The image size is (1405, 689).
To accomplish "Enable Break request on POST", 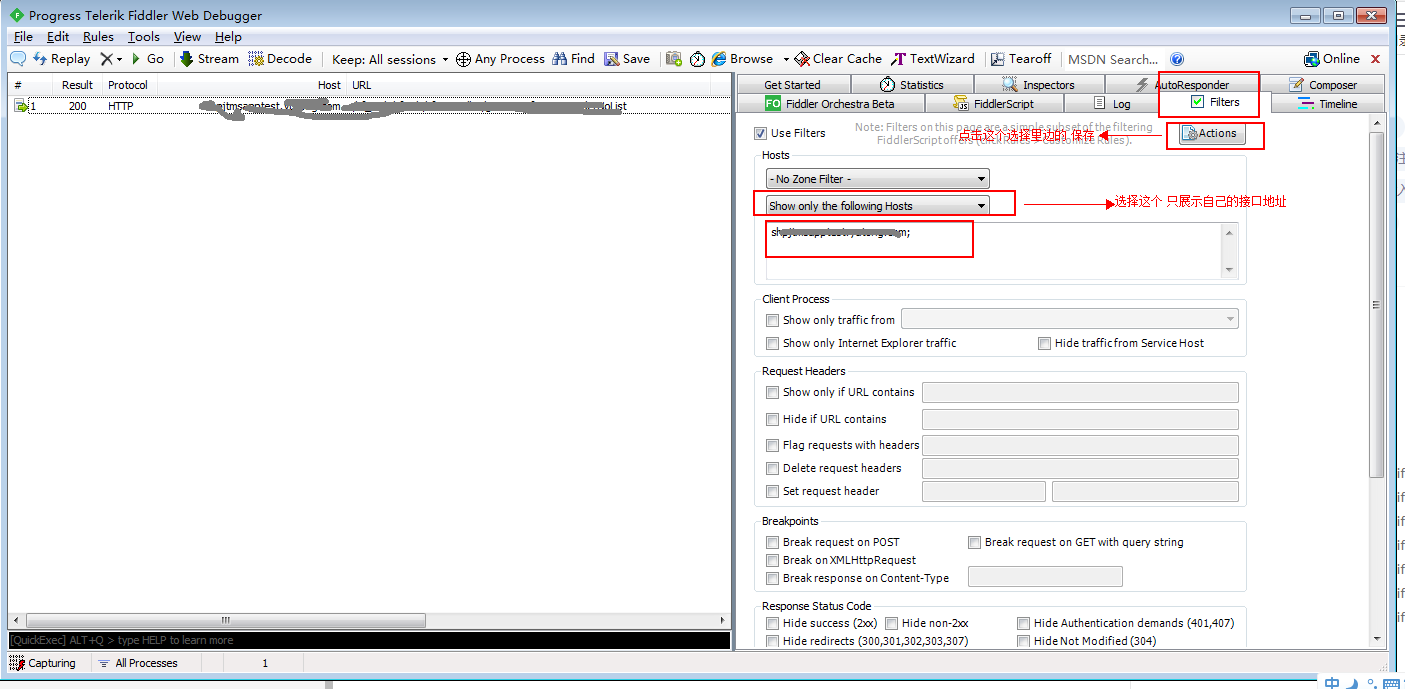I will click(x=772, y=542).
